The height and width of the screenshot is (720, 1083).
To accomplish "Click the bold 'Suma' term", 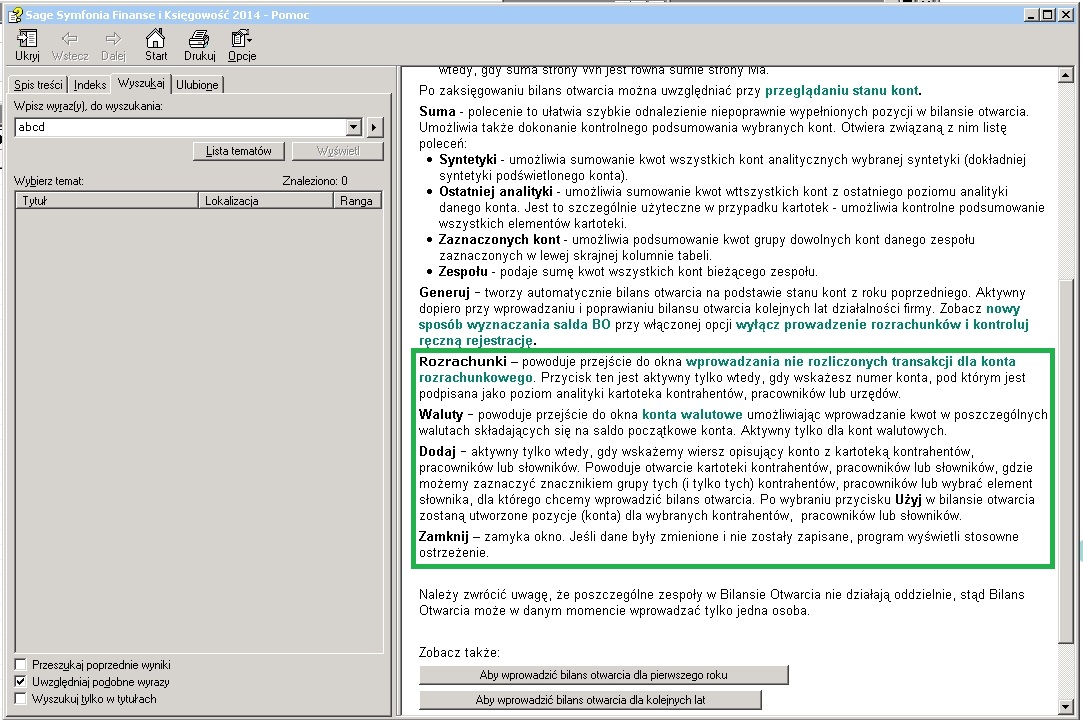I will click(437, 111).
